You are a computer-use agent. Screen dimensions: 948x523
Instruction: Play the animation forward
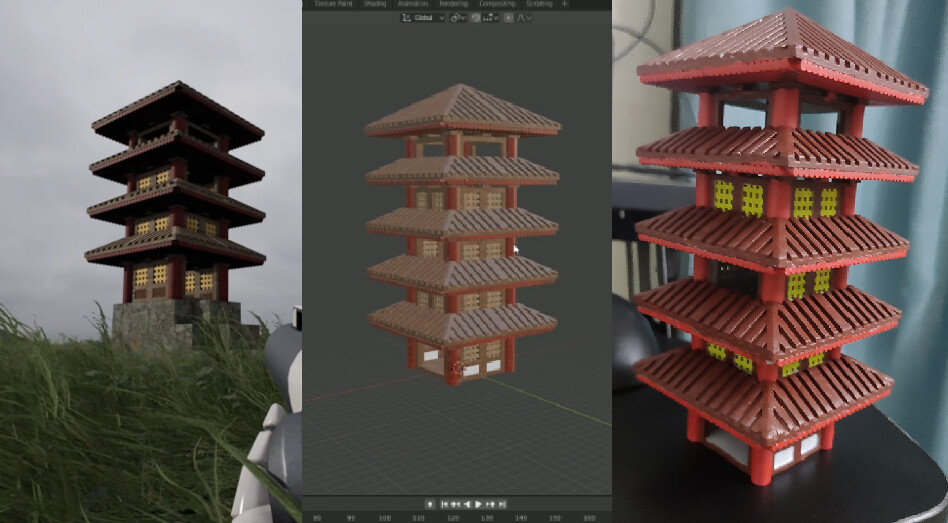click(x=478, y=504)
